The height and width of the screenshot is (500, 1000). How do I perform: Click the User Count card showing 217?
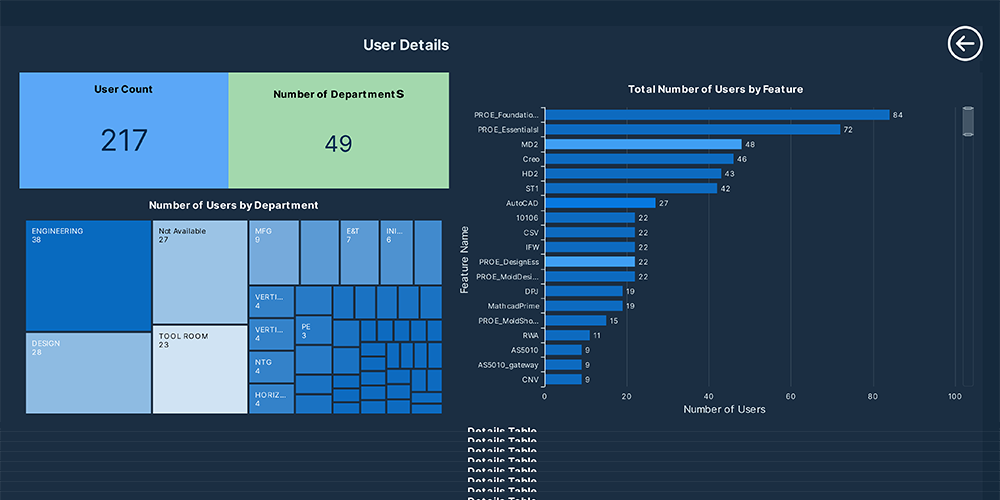pos(124,130)
